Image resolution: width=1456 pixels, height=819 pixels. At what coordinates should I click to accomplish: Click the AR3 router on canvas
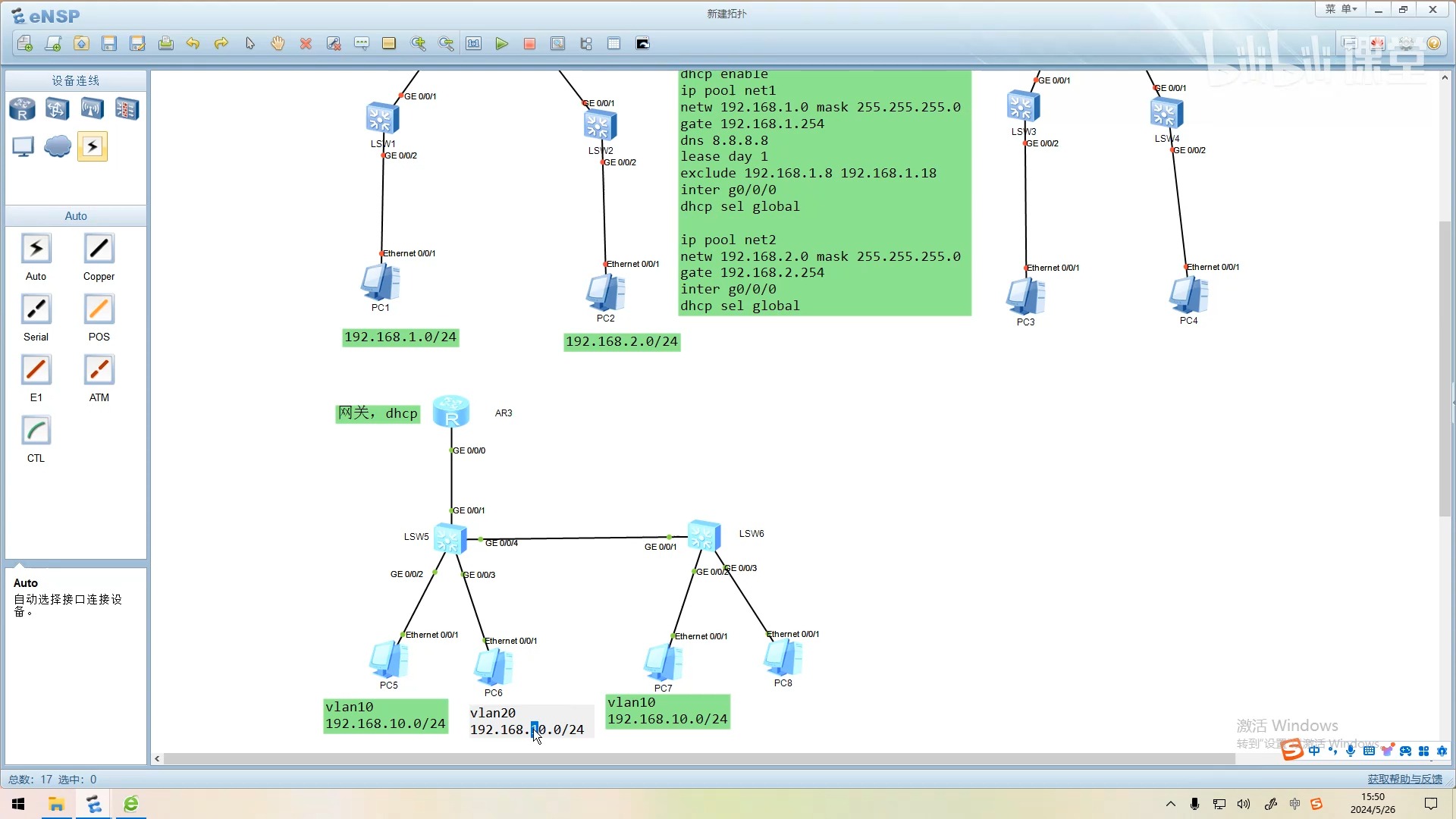pos(451,412)
